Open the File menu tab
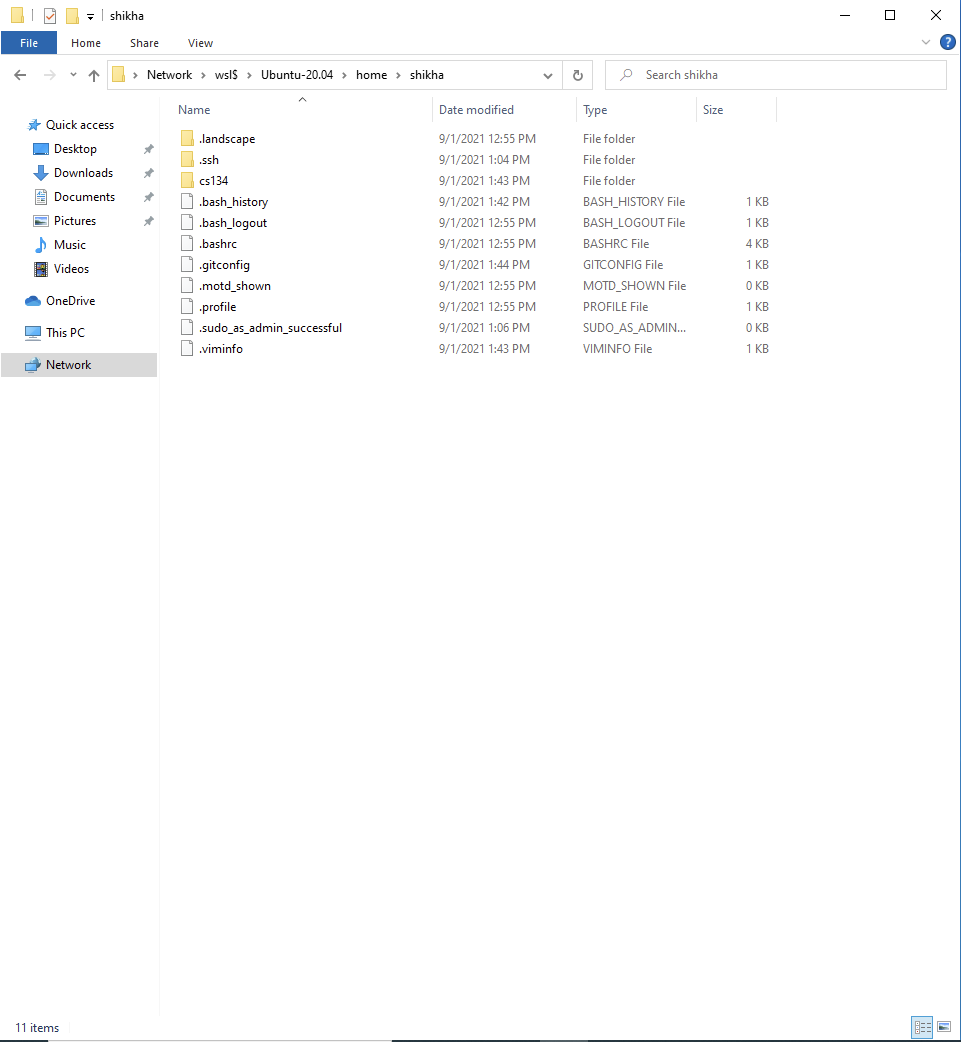Image resolution: width=961 pixels, height=1042 pixels. (29, 43)
